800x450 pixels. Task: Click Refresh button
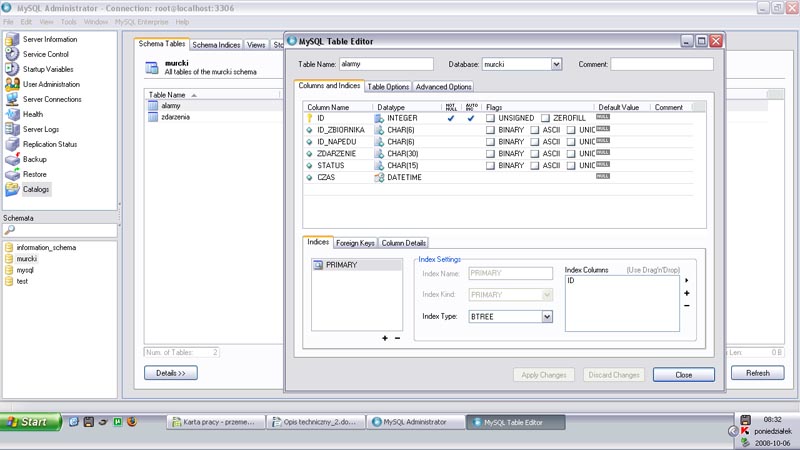(758, 373)
